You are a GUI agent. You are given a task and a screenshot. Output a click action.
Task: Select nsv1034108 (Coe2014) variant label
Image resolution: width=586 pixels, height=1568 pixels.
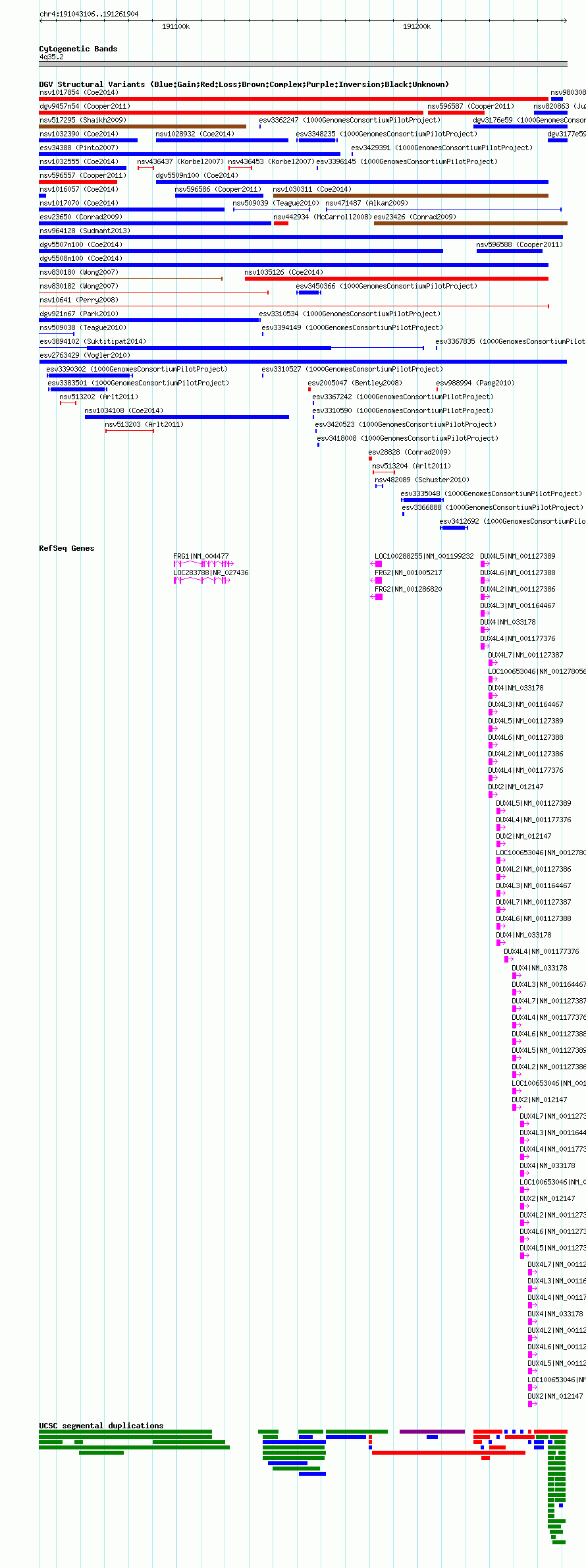tap(124, 410)
